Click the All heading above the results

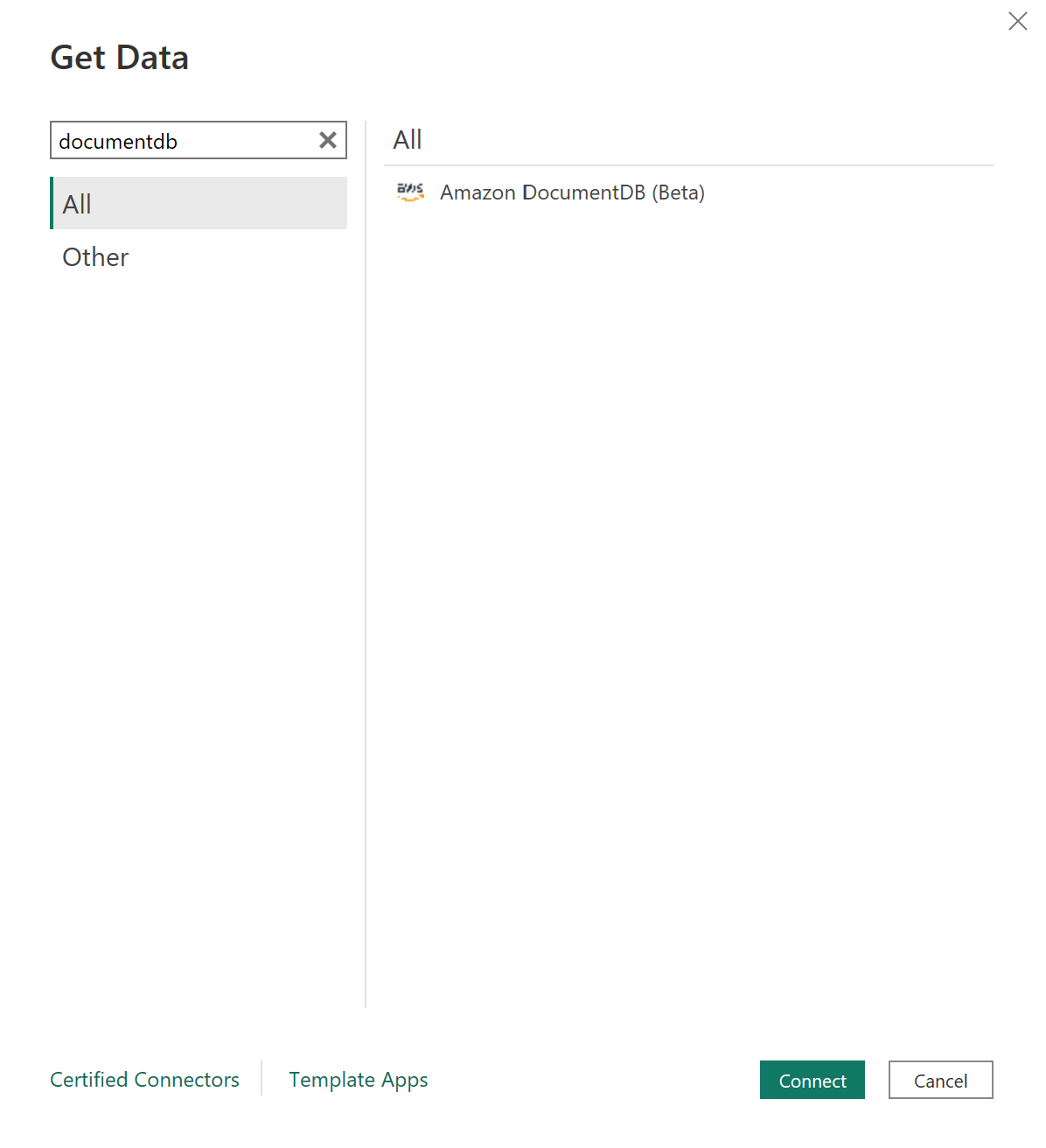click(x=408, y=139)
